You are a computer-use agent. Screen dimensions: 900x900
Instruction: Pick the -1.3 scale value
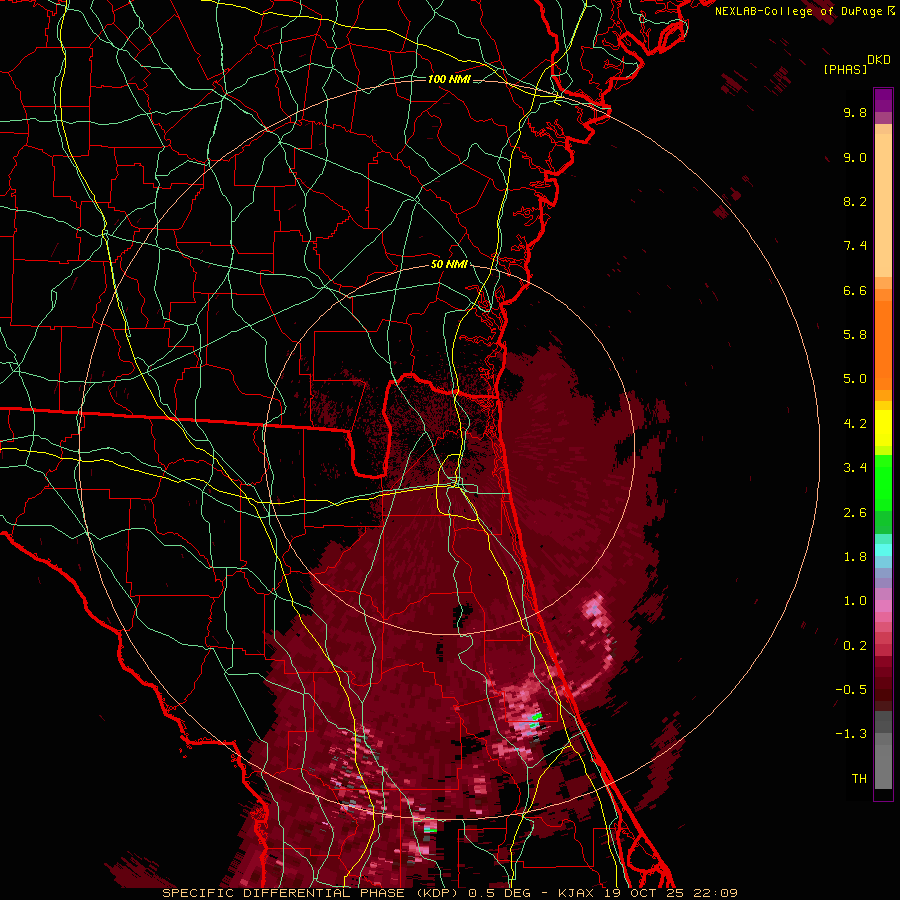(x=851, y=735)
